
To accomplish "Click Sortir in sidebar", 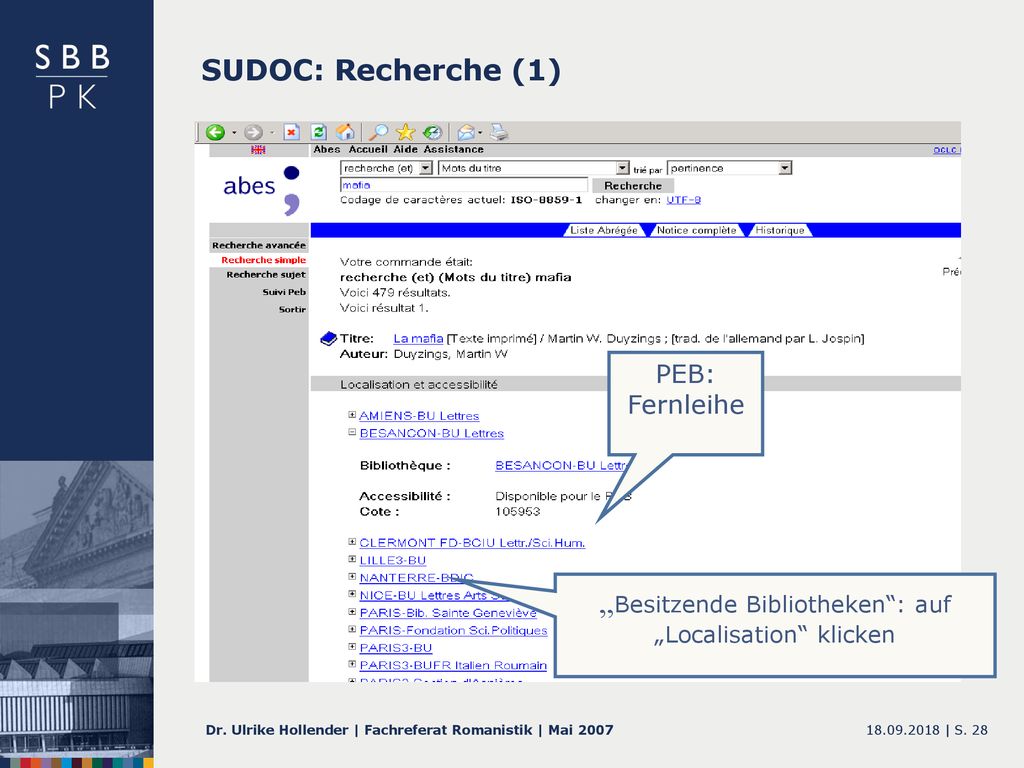I will pyautogui.click(x=292, y=310).
